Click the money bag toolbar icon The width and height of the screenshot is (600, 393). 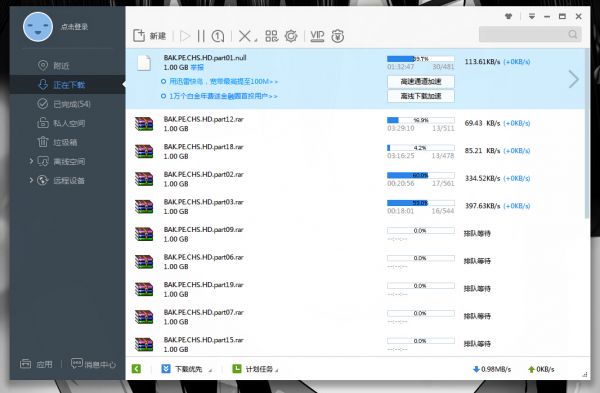(x=338, y=36)
